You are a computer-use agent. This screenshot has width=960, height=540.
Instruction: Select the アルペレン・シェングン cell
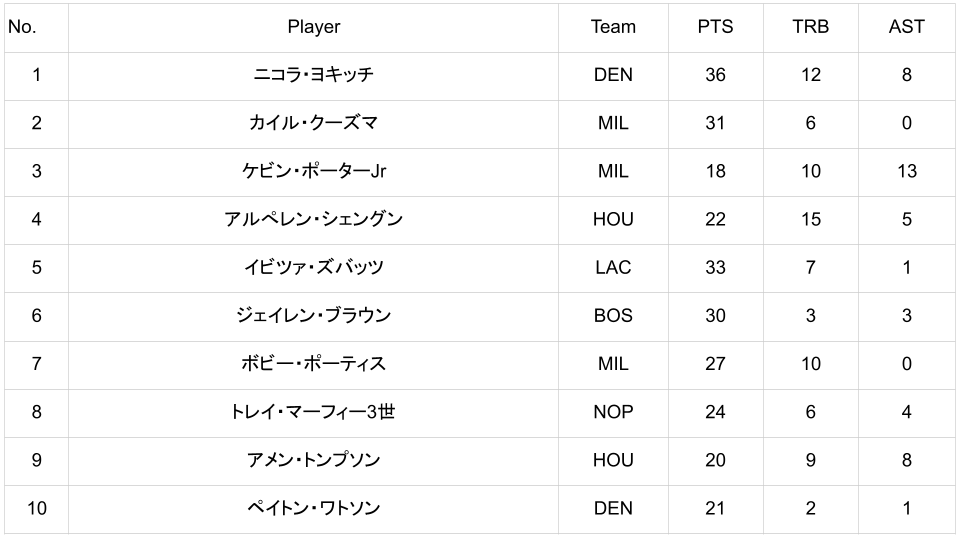click(x=313, y=219)
